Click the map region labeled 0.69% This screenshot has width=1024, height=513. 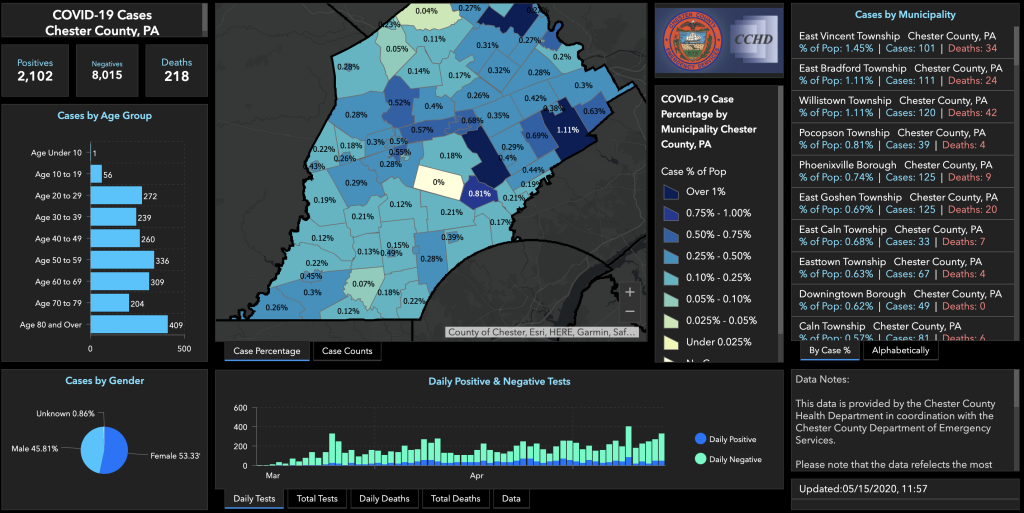point(537,136)
